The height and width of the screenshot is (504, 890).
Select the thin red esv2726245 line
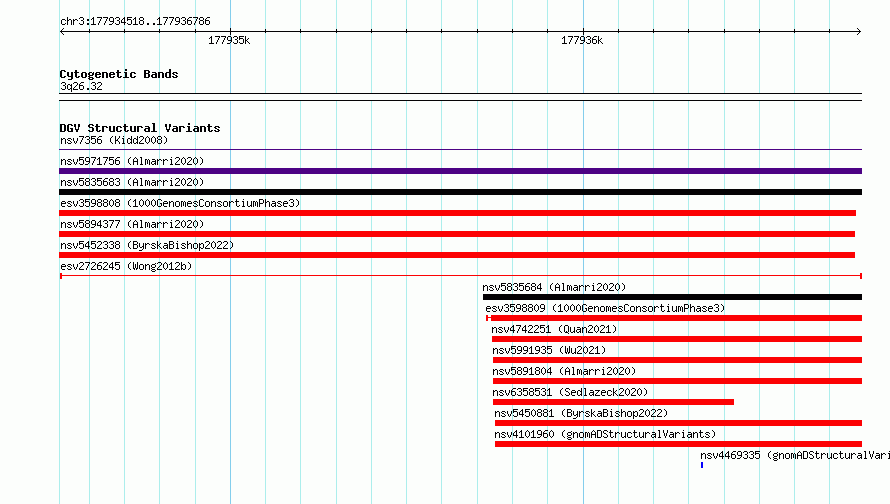point(461,276)
